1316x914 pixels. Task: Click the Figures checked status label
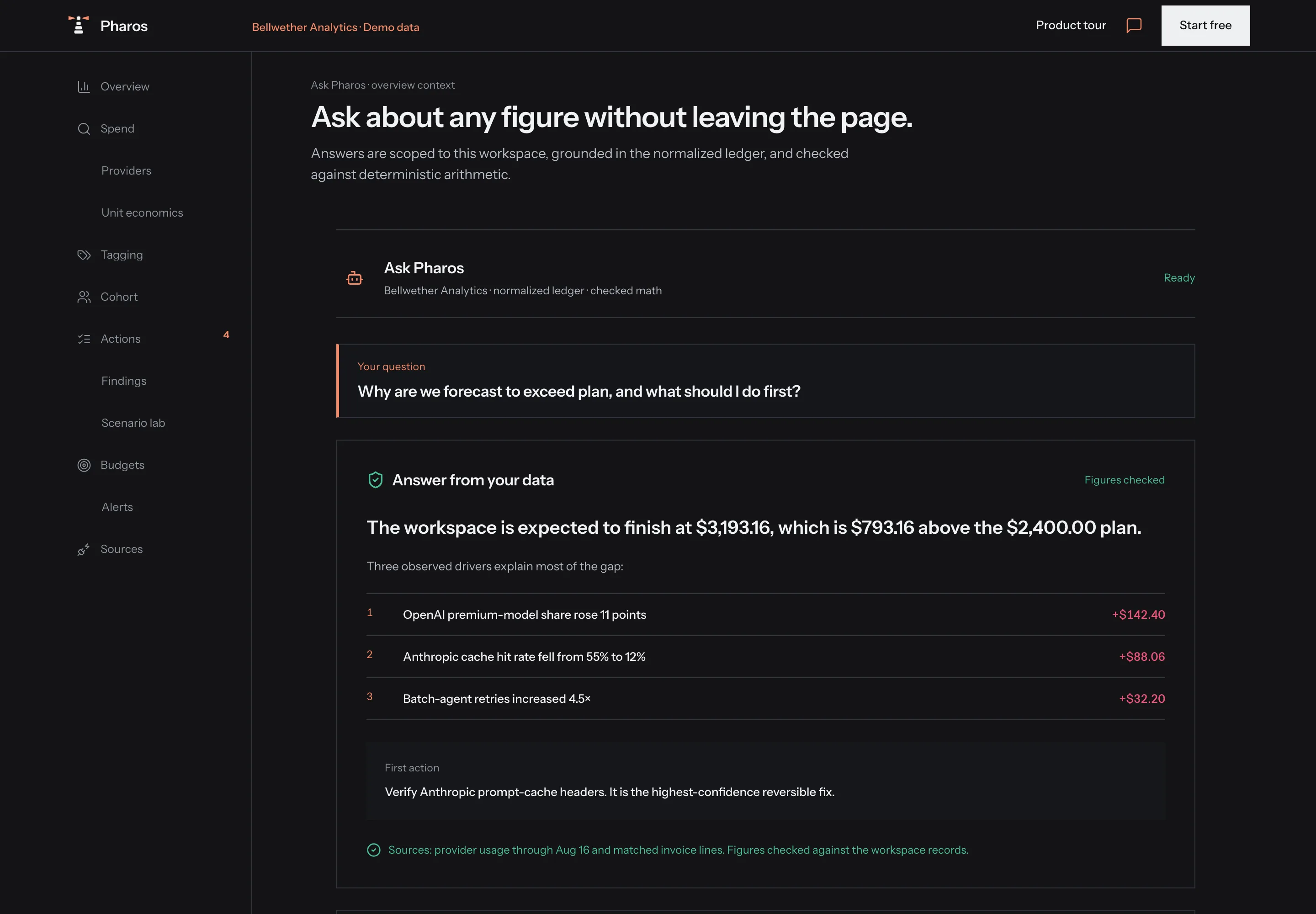(x=1124, y=480)
